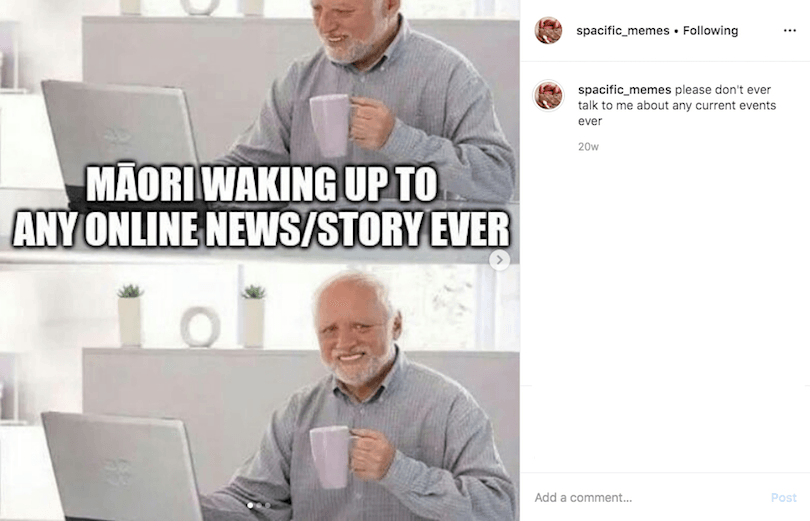Open spacific_memes username in caption
The width and height of the screenshot is (810, 521).
625,90
